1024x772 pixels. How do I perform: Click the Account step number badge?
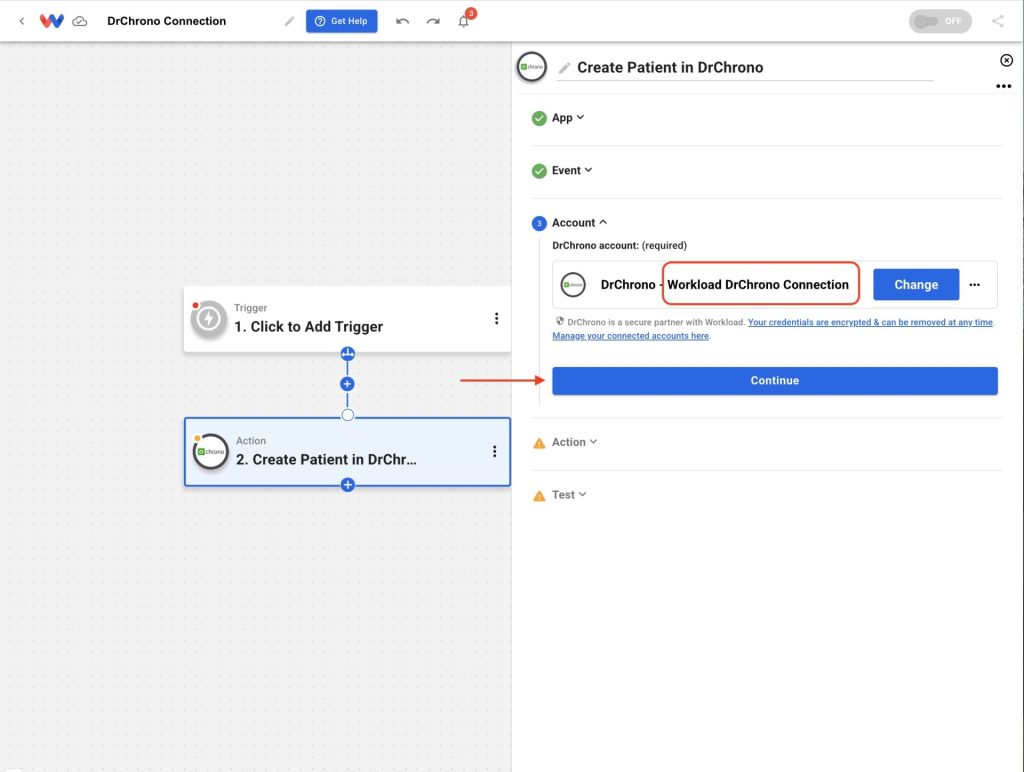[x=539, y=223]
